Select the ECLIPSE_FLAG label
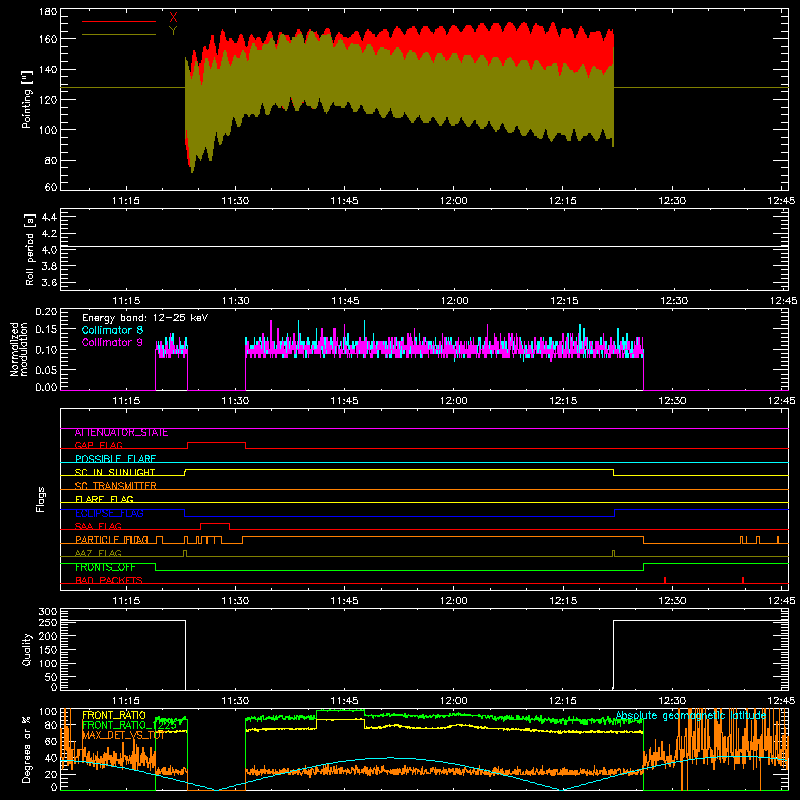The width and height of the screenshot is (800, 800). tap(109, 513)
